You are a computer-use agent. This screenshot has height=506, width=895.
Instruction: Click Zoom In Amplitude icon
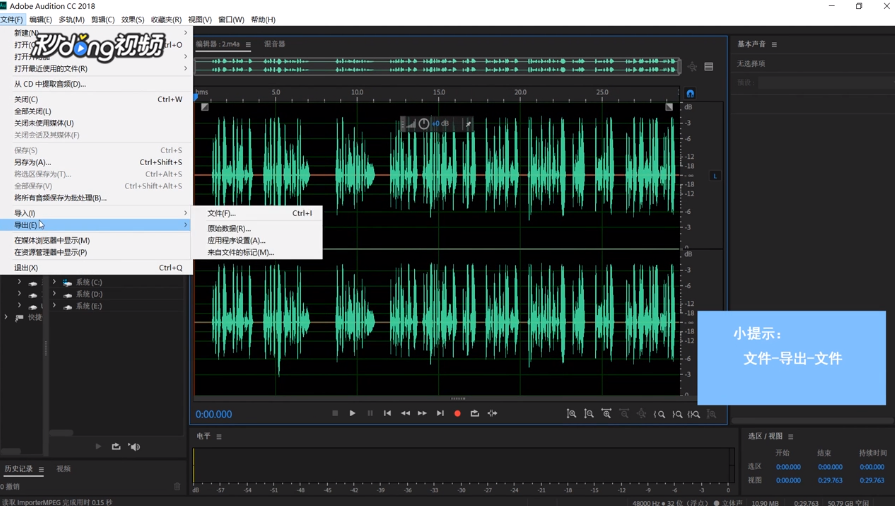tap(571, 413)
